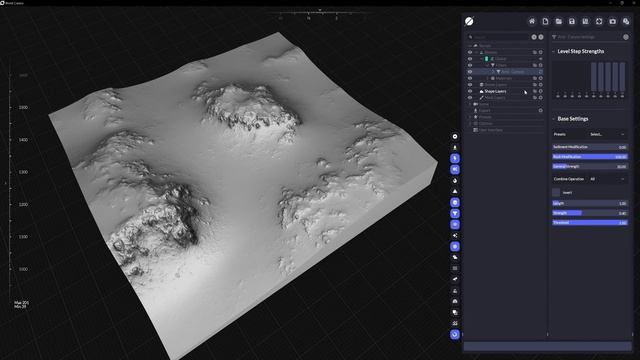Click the topmost circle icon in vertical toolbar
The height and width of the screenshot is (360, 640).
pyautogui.click(x=455, y=137)
